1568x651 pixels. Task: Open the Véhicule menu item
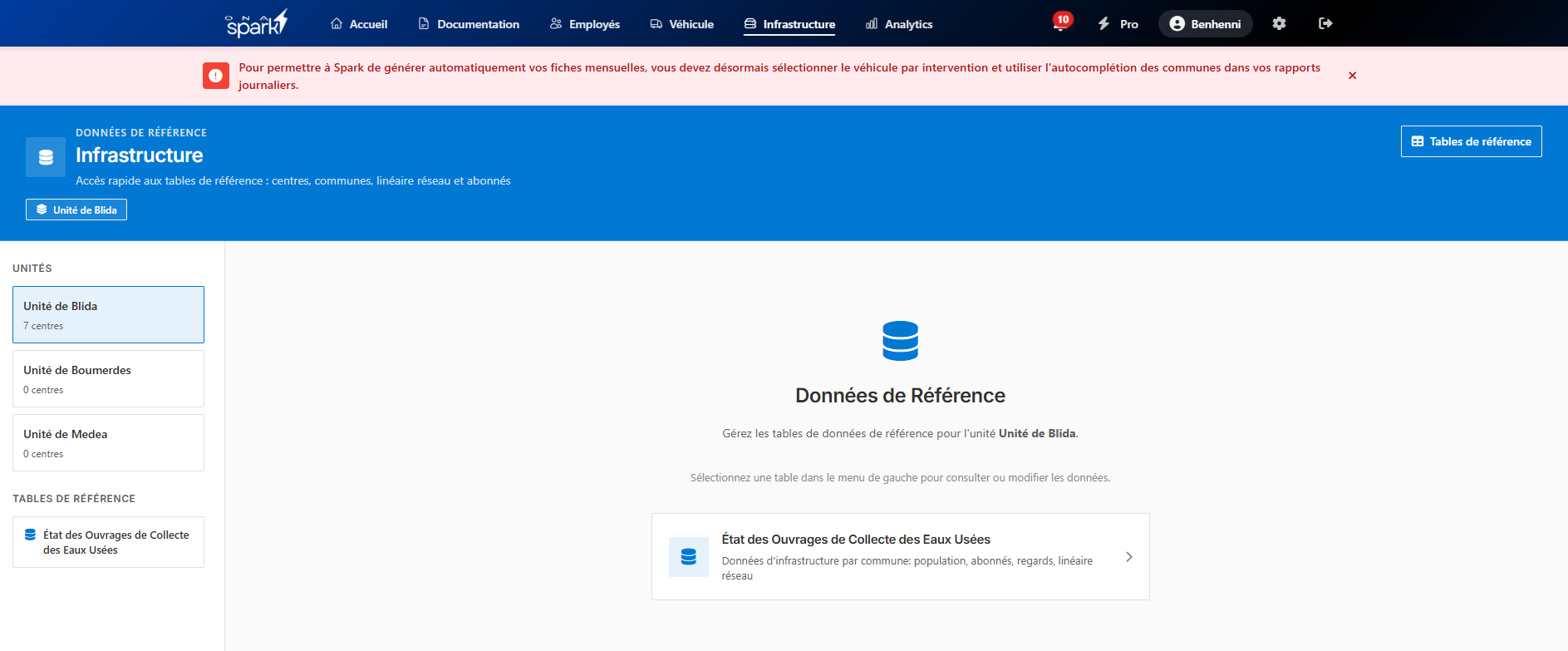click(x=682, y=24)
